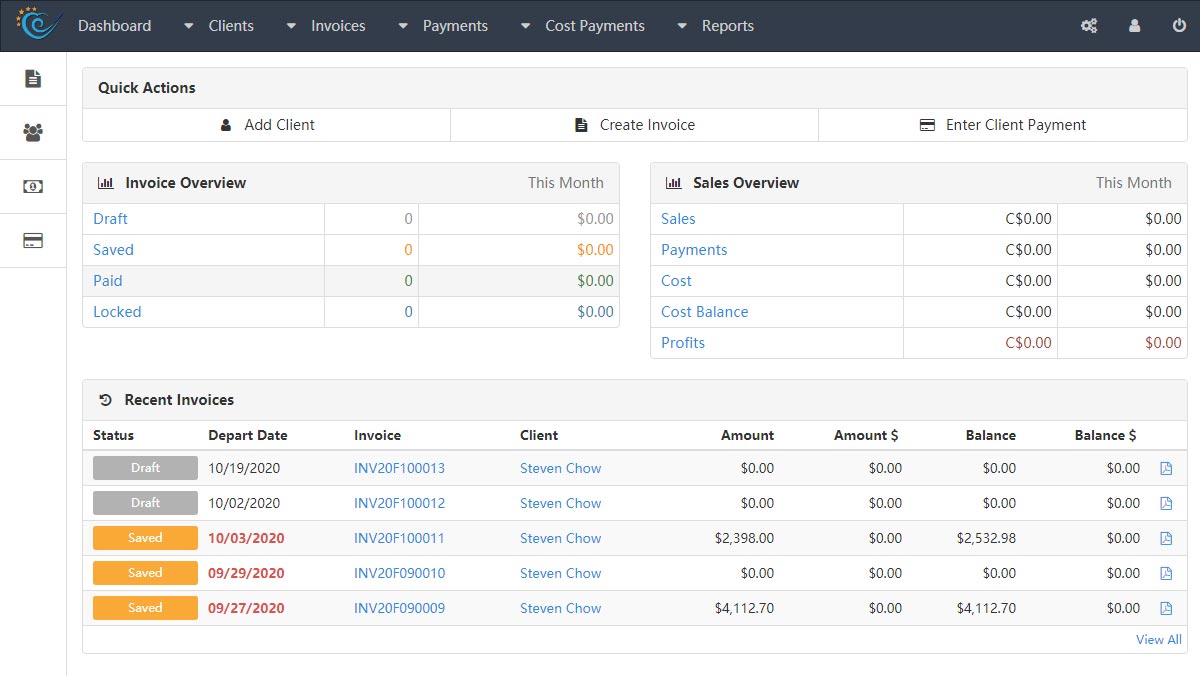This screenshot has width=1200, height=676.
Task: Expand the Cost Payments dropdown arrow
Action: point(526,26)
